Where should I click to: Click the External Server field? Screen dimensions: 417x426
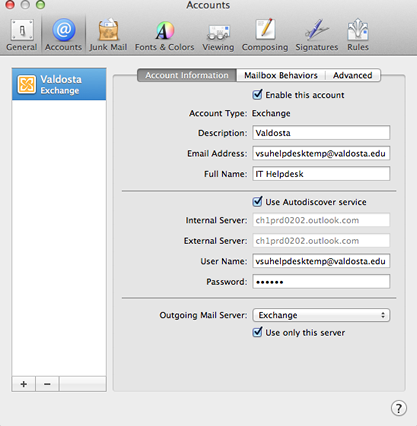tap(321, 241)
